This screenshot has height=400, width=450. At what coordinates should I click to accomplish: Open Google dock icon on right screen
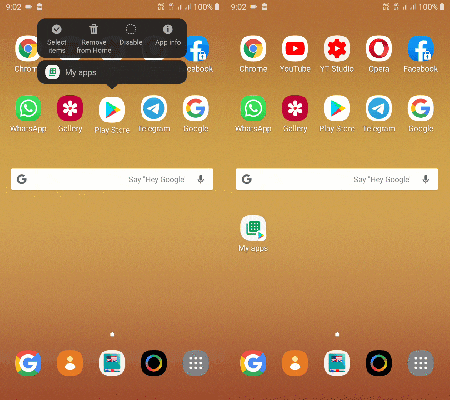click(x=253, y=363)
